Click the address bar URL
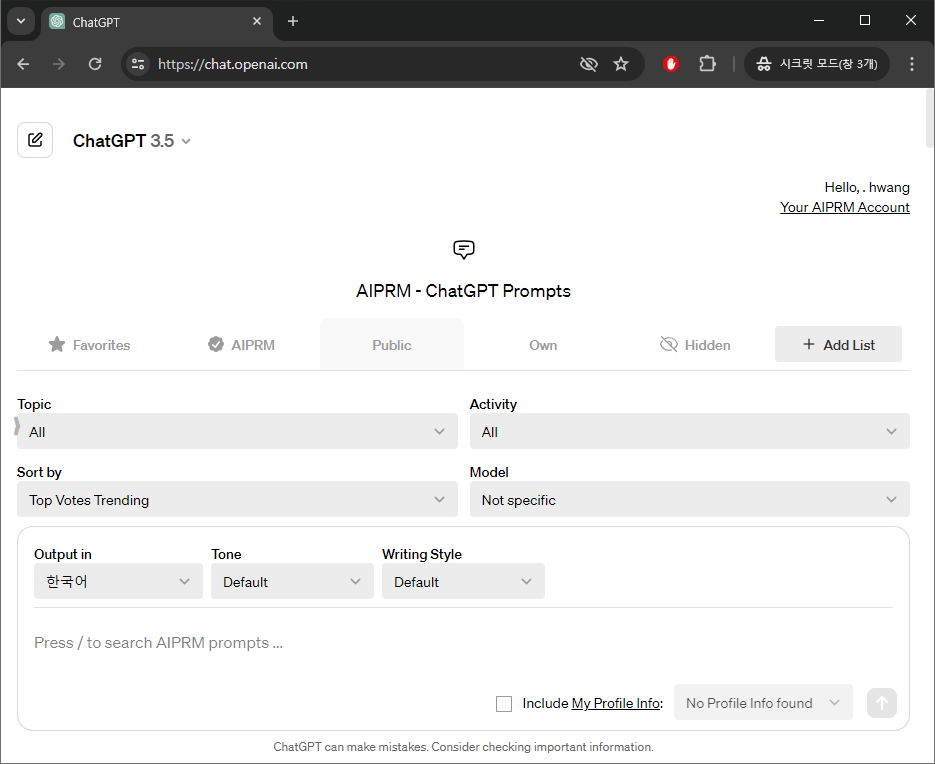Screen dimensions: 935x764 [233, 64]
